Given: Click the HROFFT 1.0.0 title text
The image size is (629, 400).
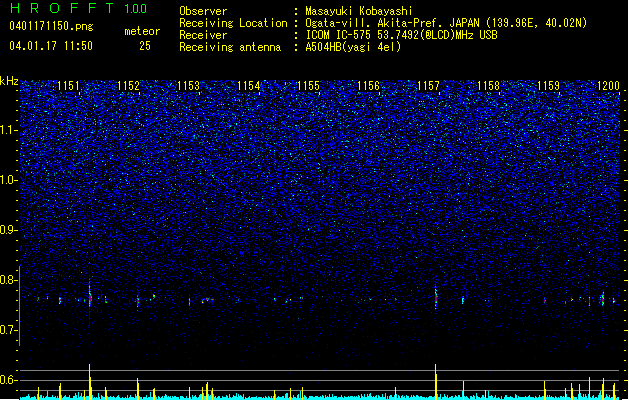Looking at the screenshot, I should [78, 8].
